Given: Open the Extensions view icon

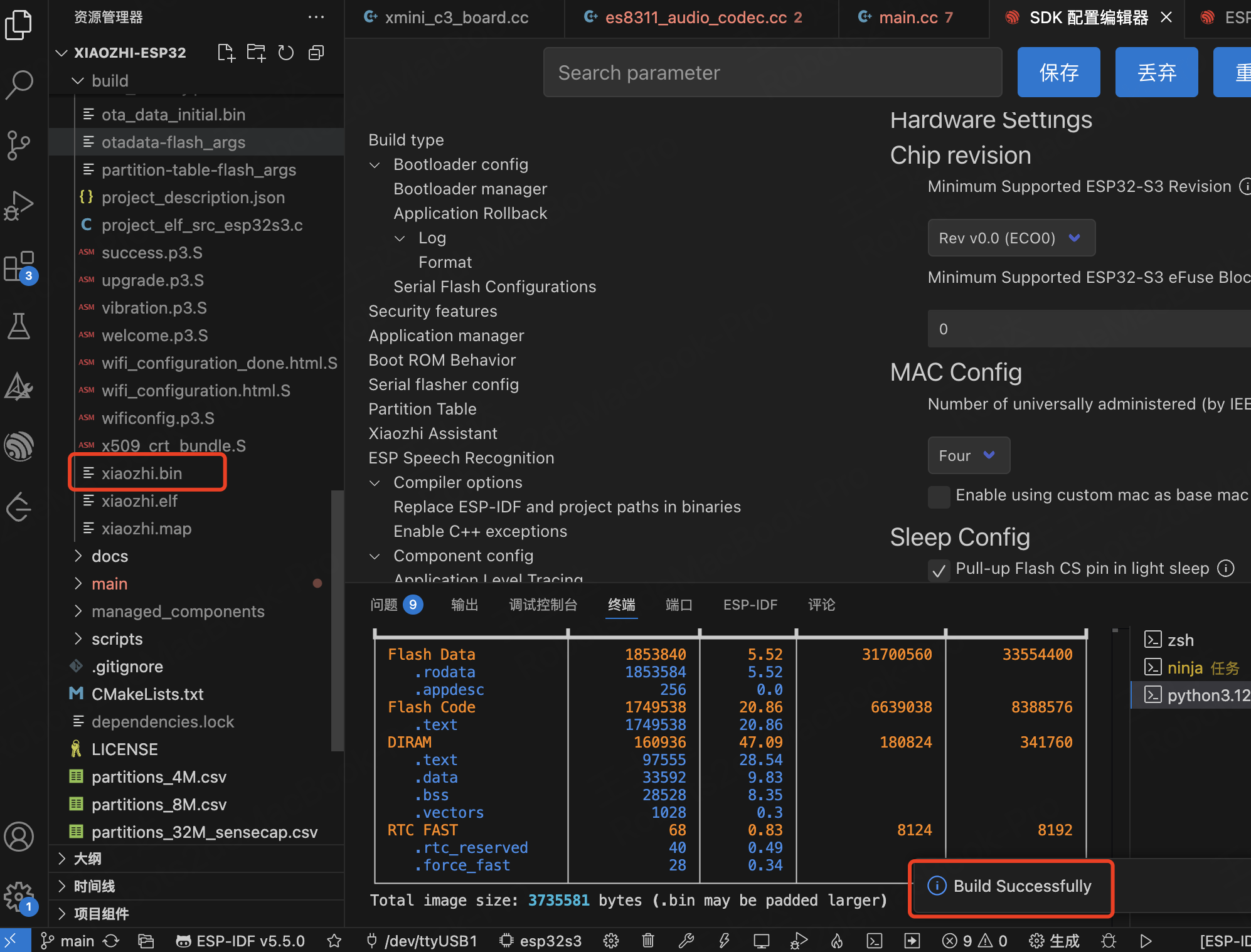Looking at the screenshot, I should click(x=19, y=267).
